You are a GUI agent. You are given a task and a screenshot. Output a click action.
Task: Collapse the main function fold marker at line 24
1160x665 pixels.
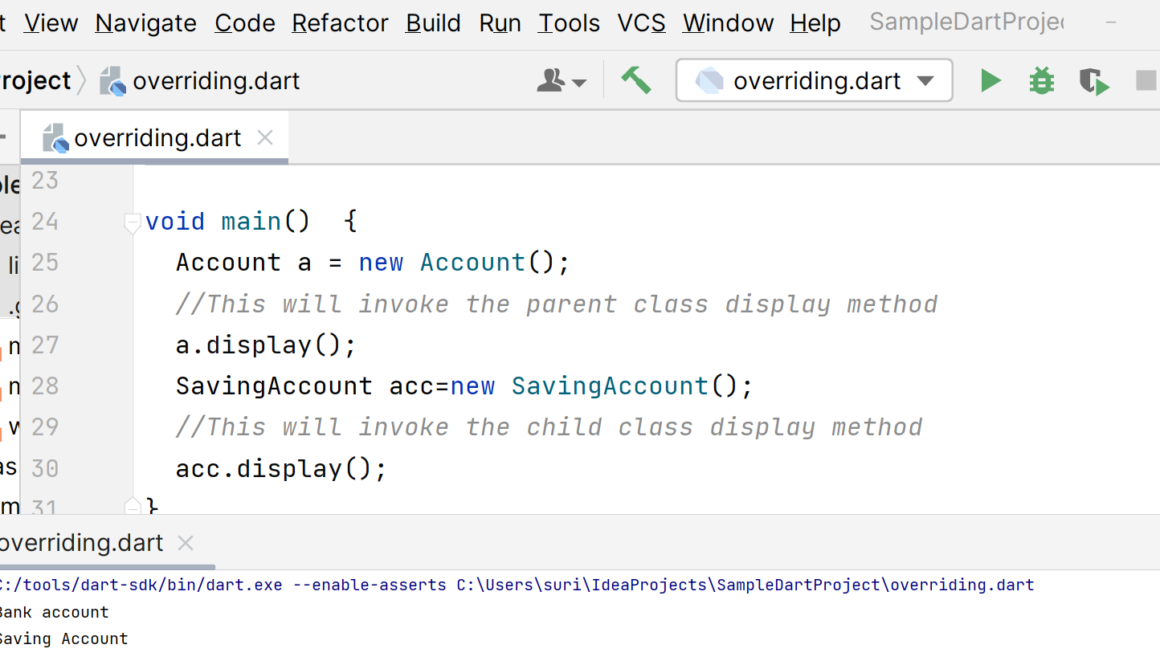[x=132, y=223]
